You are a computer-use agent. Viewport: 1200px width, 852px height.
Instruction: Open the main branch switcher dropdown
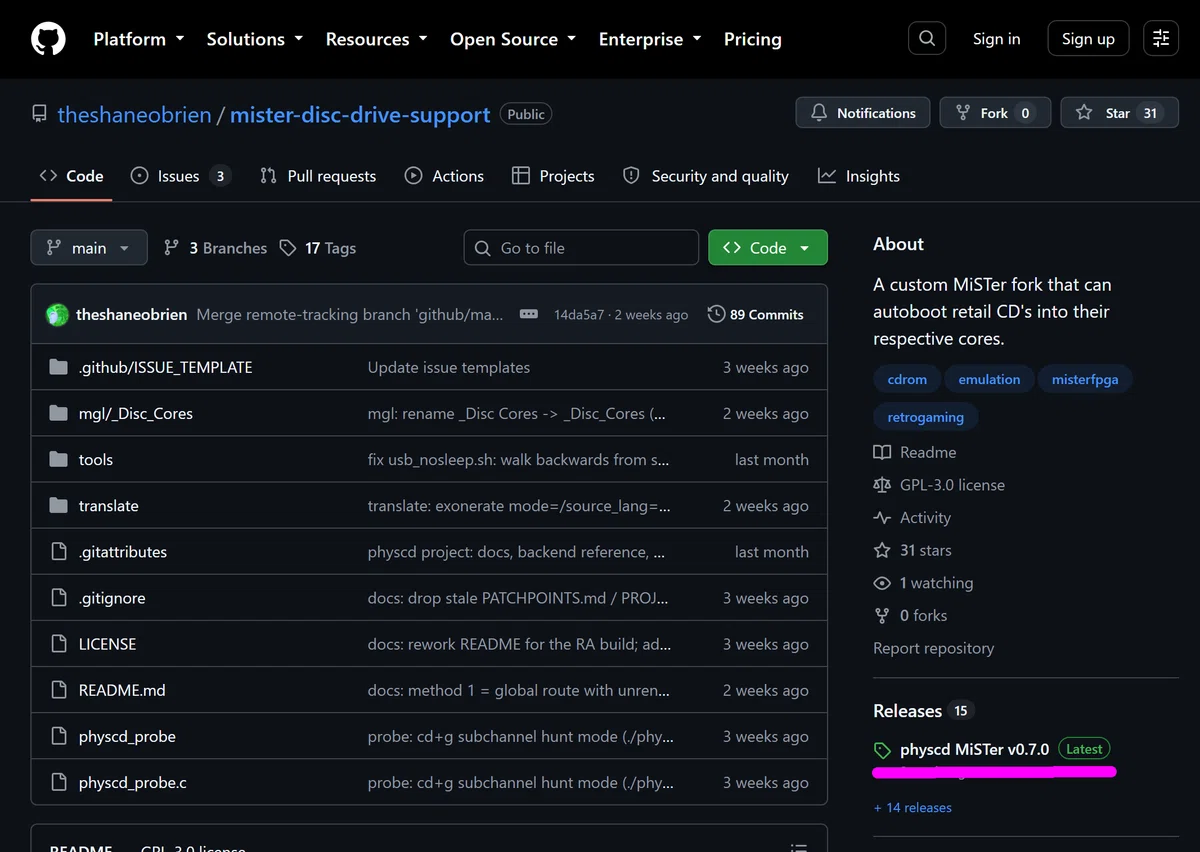tap(89, 247)
